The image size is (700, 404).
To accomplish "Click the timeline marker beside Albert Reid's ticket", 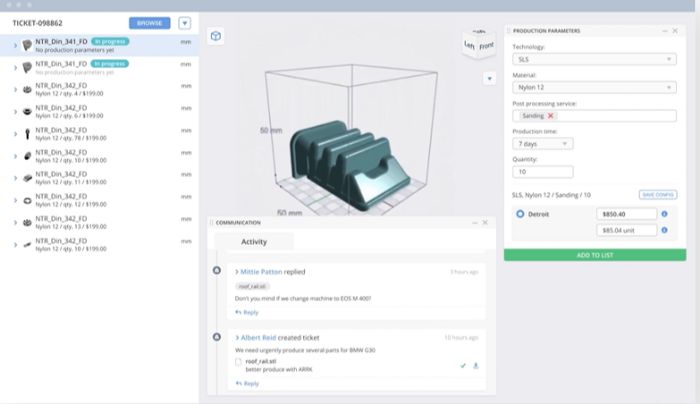I will point(217,337).
